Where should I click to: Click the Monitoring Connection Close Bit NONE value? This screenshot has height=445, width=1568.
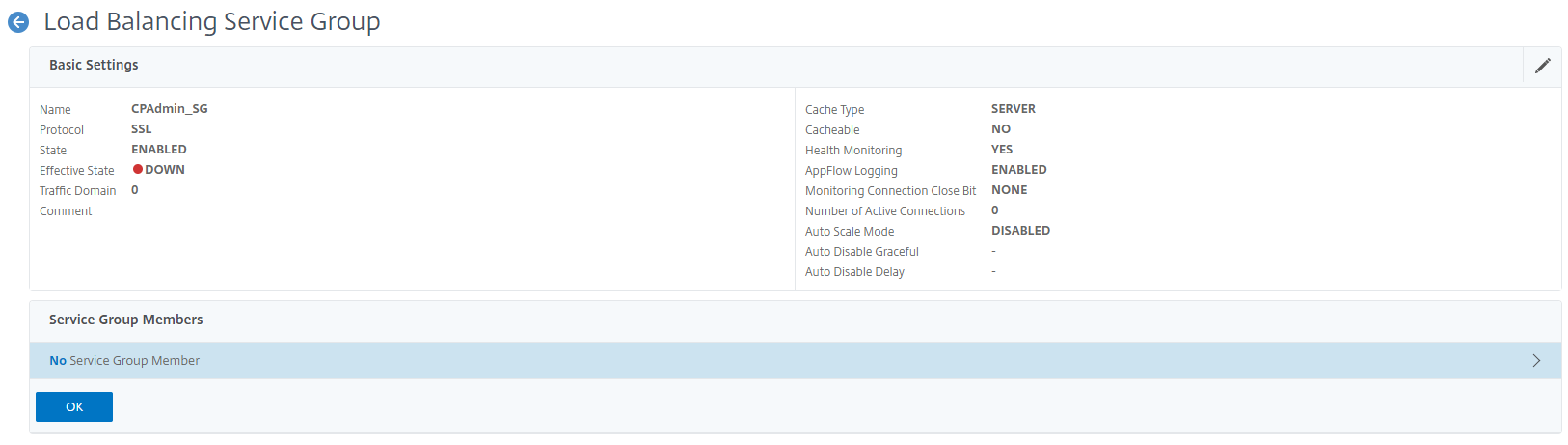click(1010, 190)
